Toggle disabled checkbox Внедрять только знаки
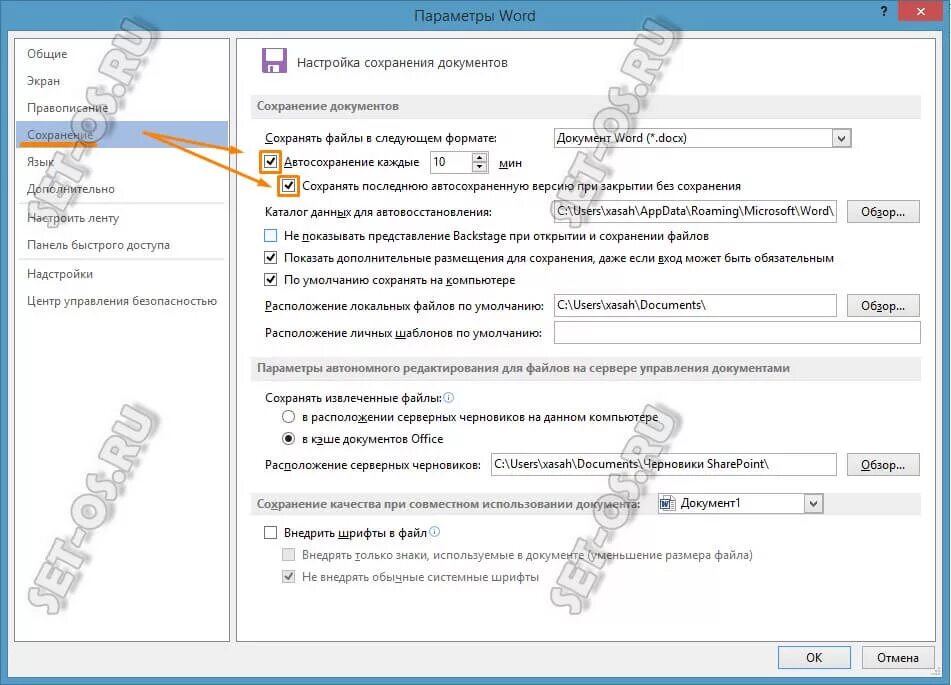951x685 pixels. pyautogui.click(x=289, y=555)
